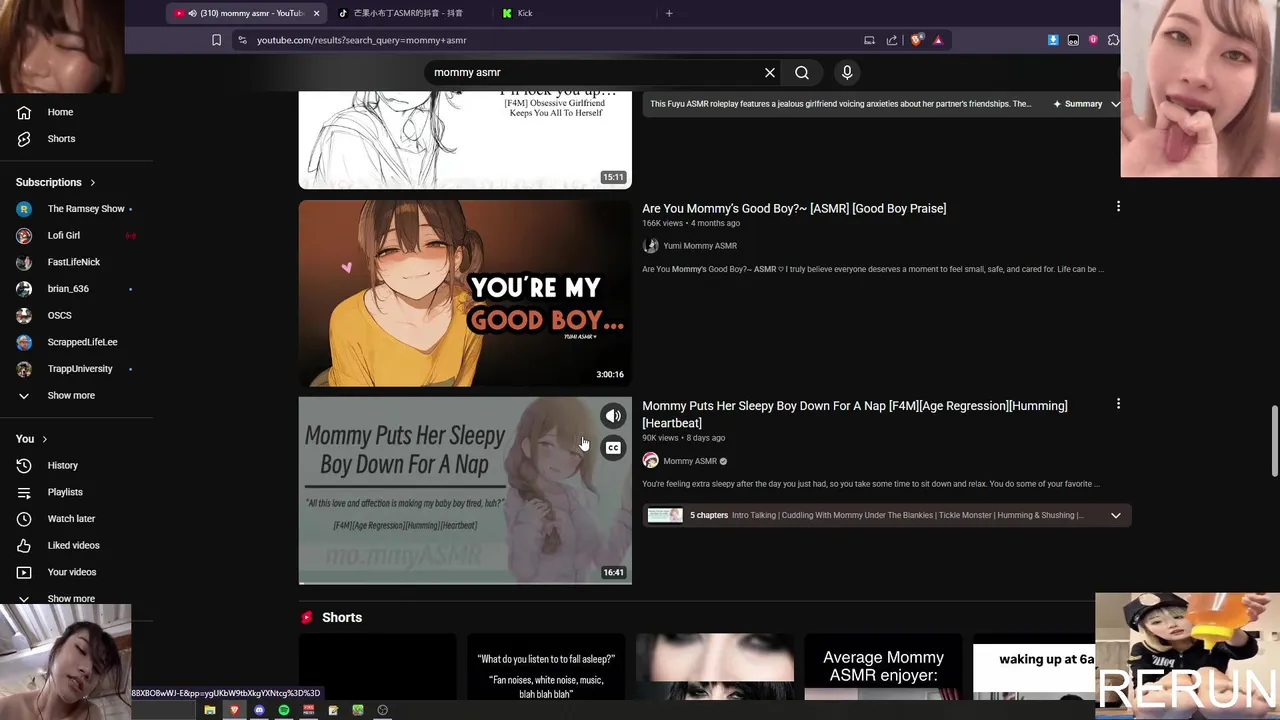Open Yumi Mommy ASMR channel link
This screenshot has height=720, width=1280.
pos(700,246)
